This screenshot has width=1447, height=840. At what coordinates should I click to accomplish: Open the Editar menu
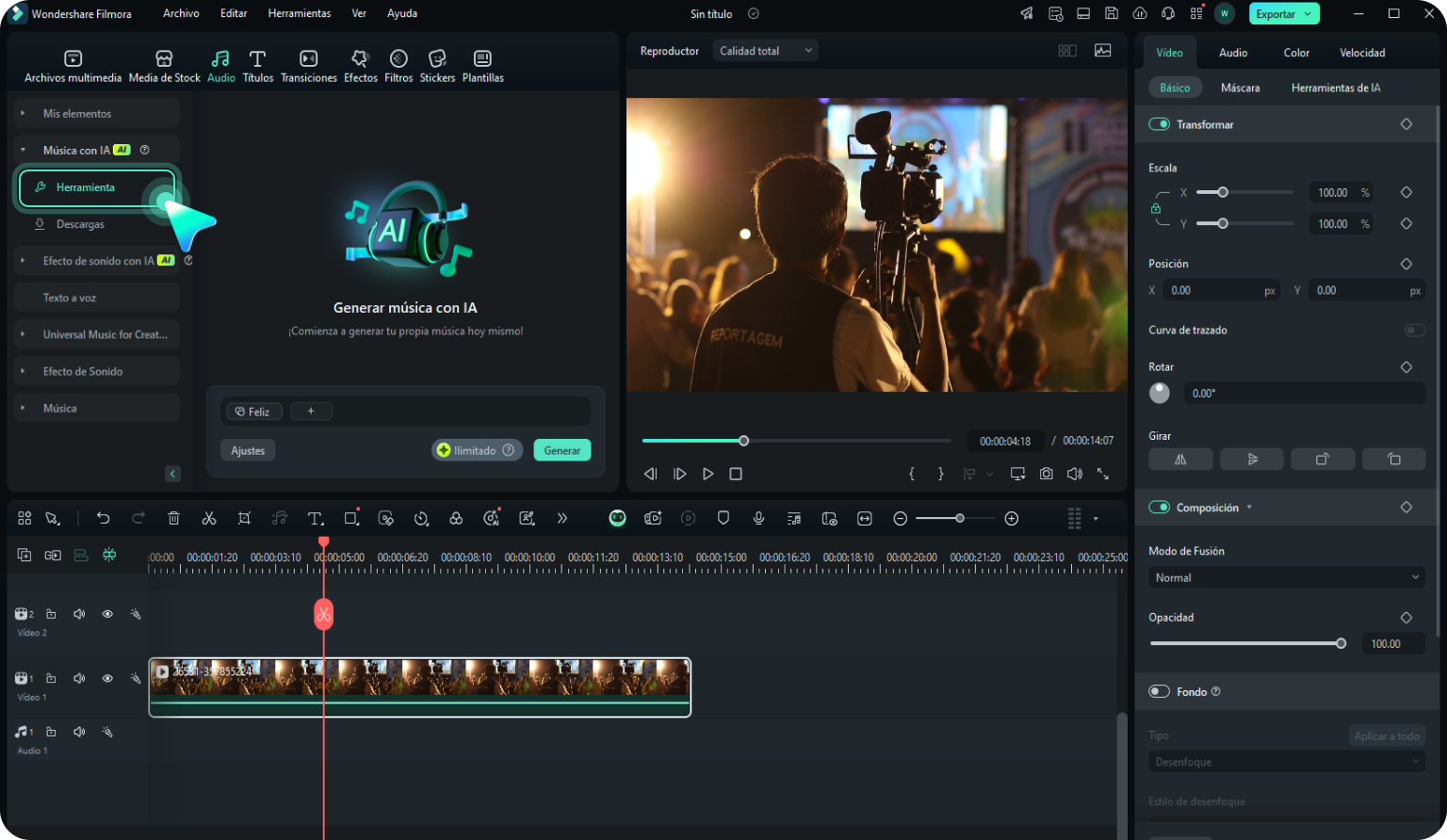click(x=234, y=13)
